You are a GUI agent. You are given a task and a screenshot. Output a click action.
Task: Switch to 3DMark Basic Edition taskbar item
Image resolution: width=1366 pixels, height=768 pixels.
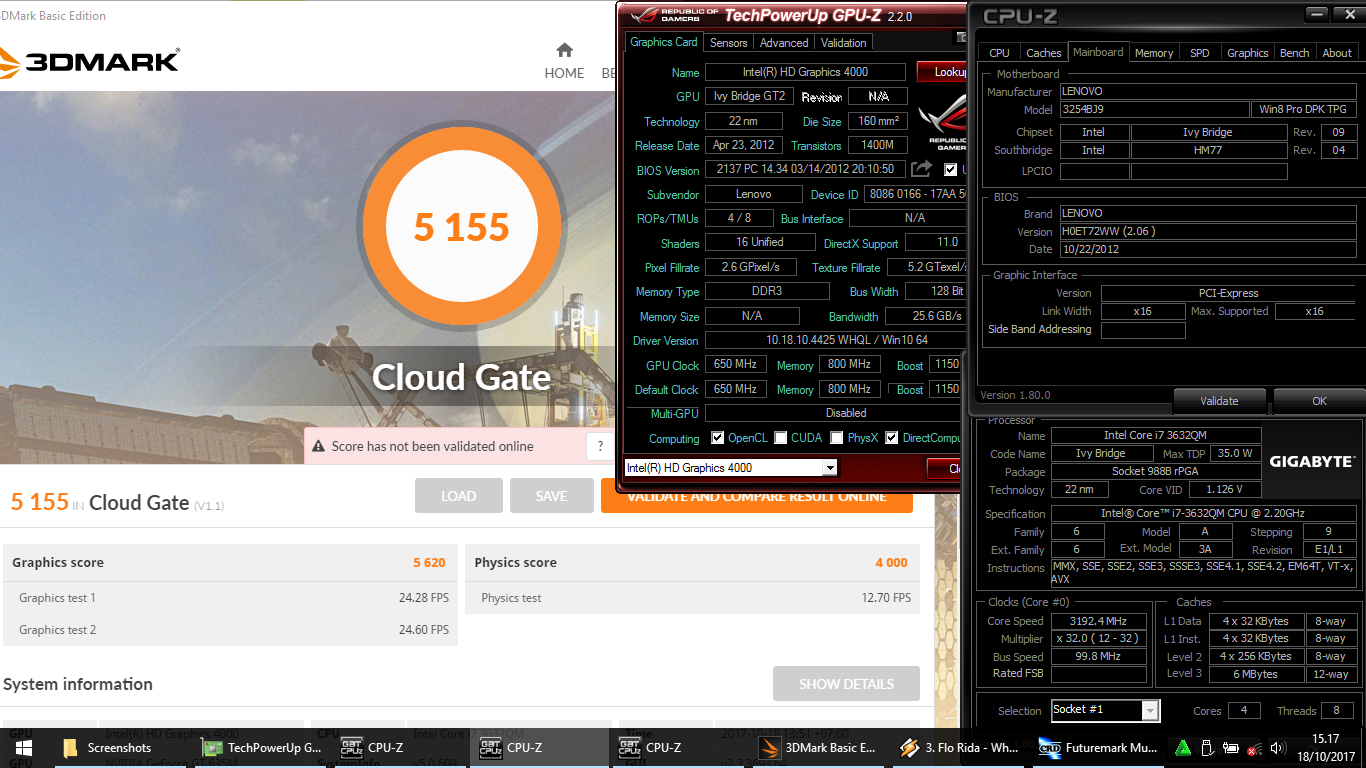click(818, 747)
